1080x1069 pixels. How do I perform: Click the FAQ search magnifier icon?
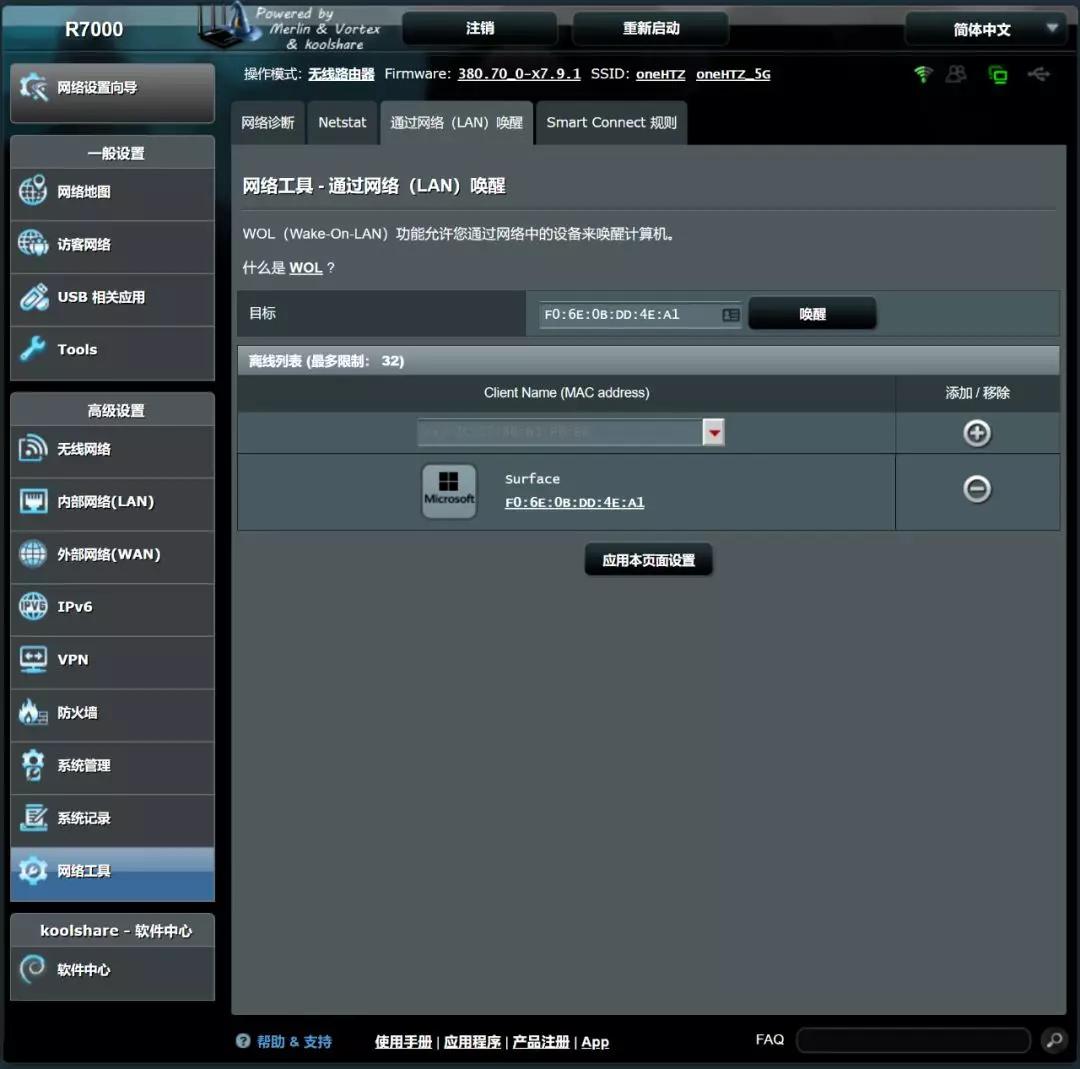[x=1053, y=1041]
